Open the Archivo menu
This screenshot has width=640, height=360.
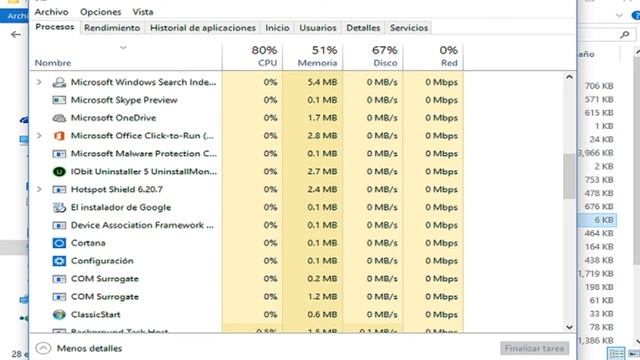51,12
